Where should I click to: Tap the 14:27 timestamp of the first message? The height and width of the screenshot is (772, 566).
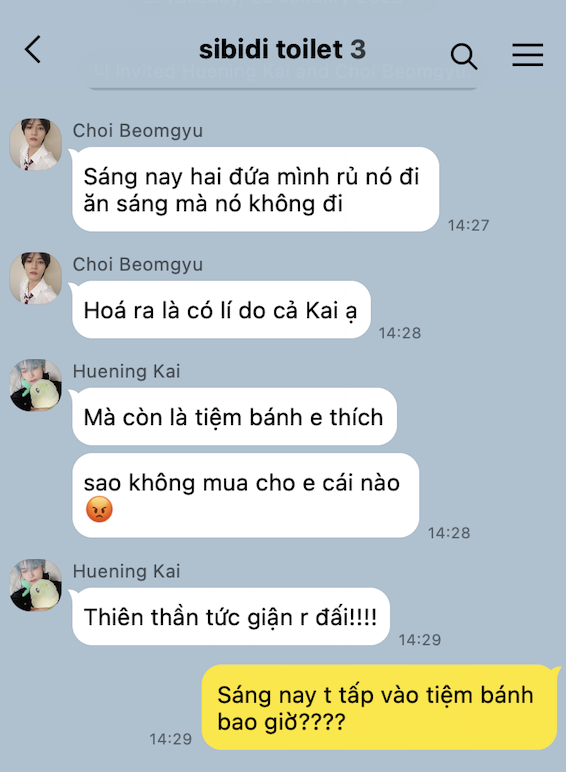coord(469,225)
